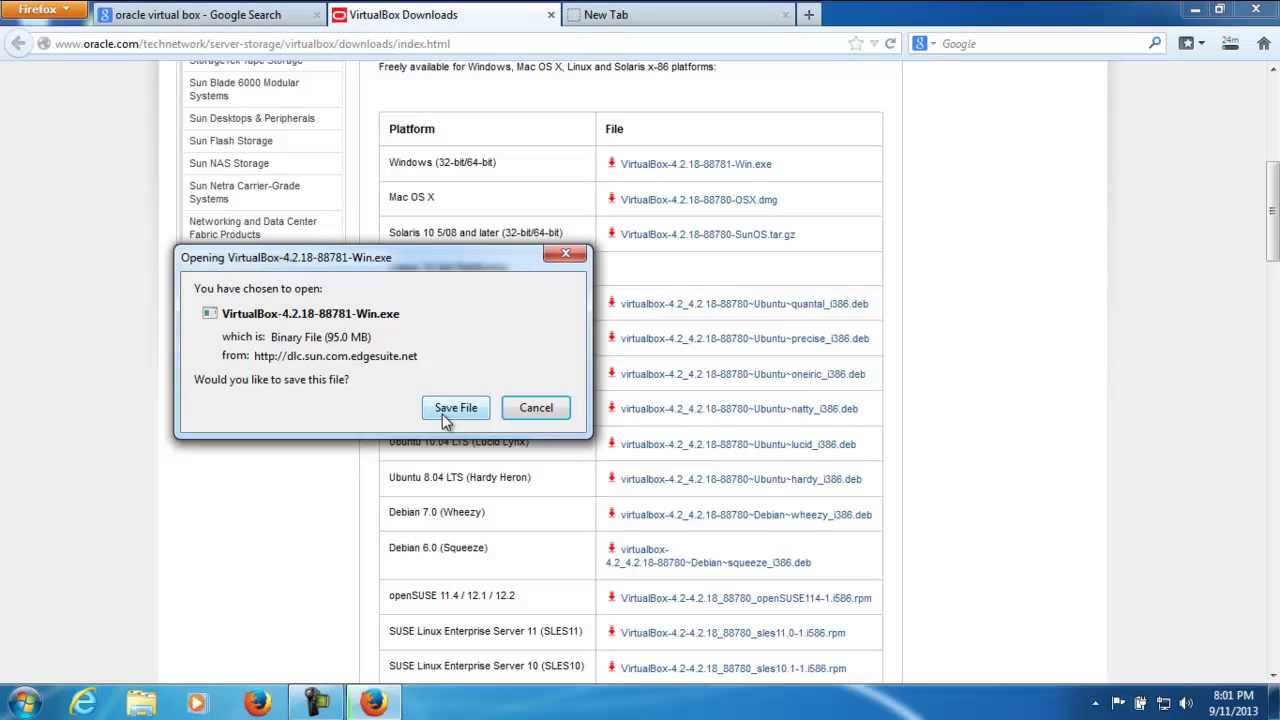Reload the current page

tap(890, 44)
